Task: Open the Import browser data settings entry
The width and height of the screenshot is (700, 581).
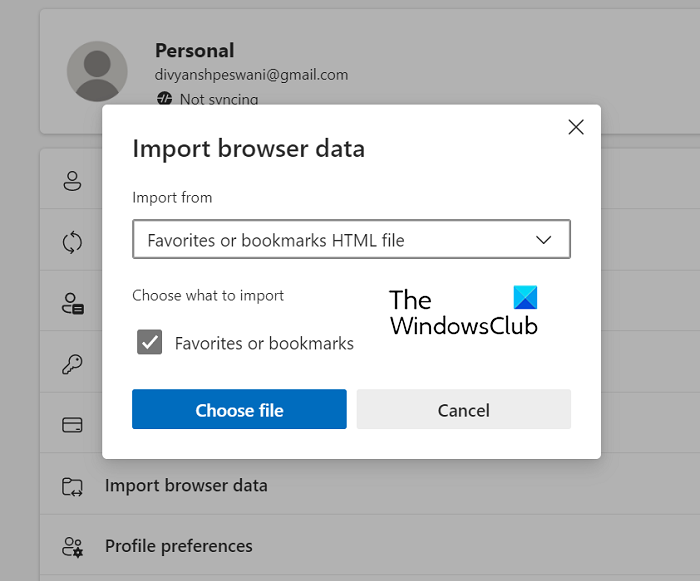Action: coord(186,486)
